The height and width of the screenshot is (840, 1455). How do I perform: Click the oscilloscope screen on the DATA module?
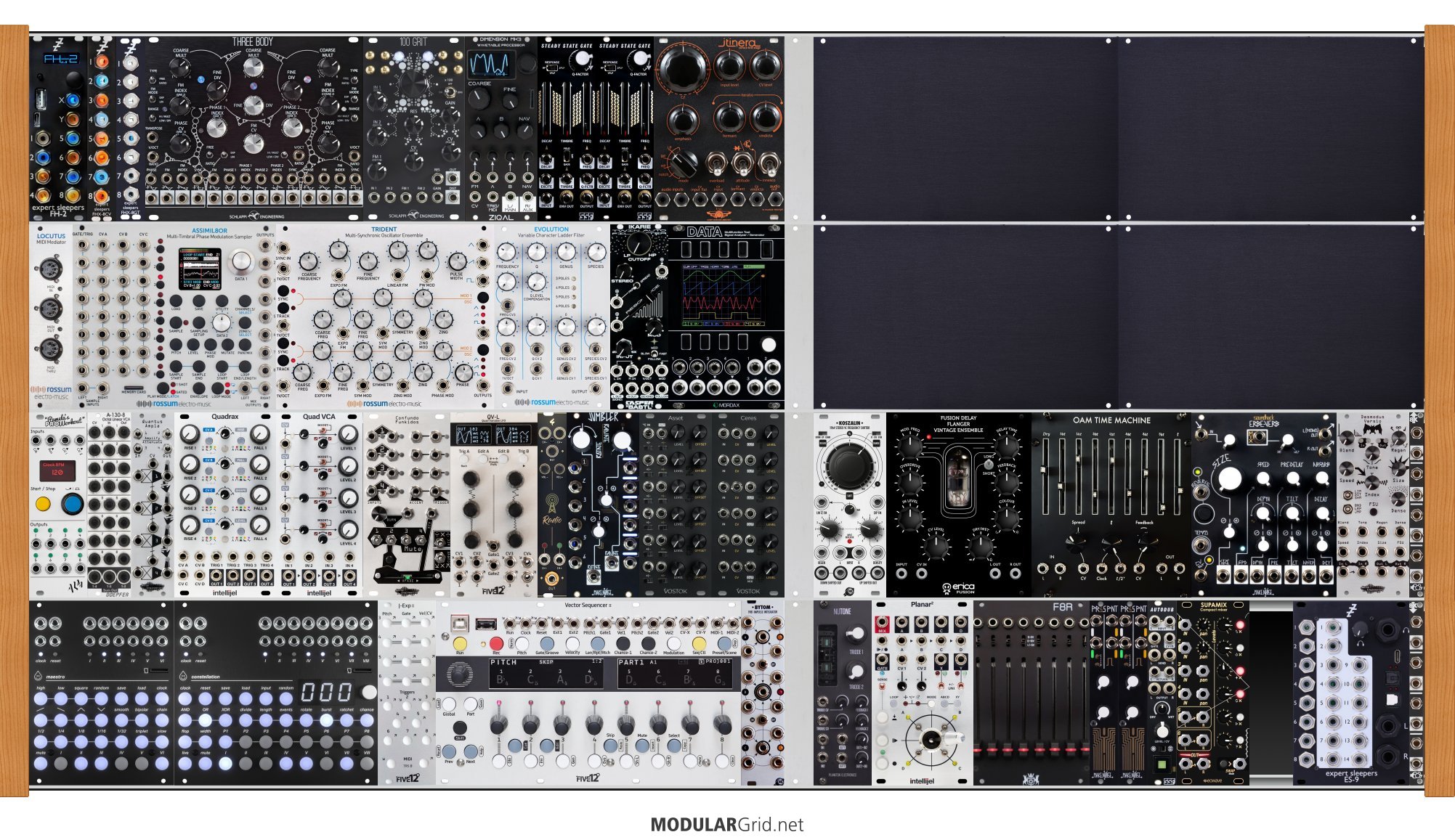724,295
